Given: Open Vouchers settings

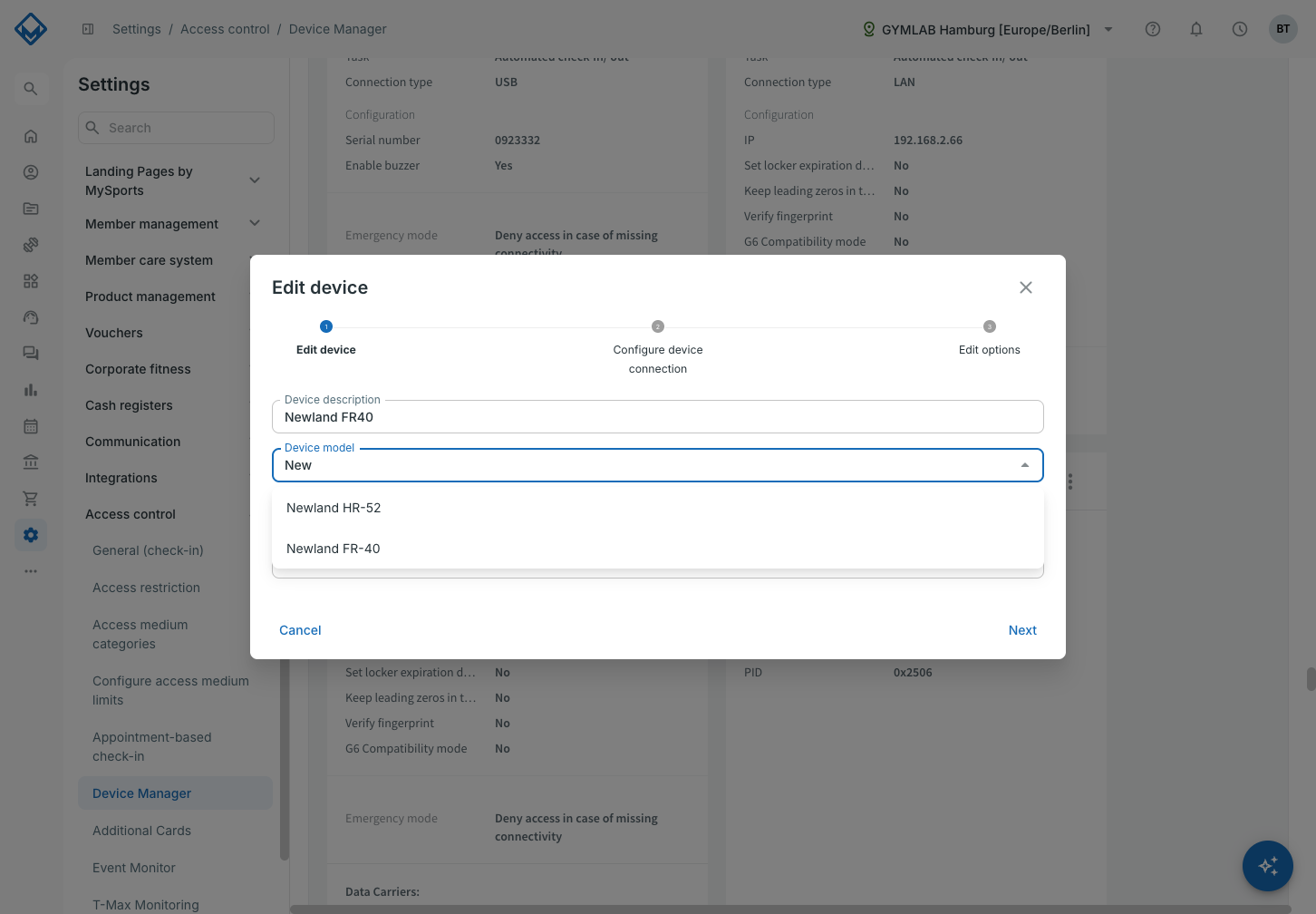Looking at the screenshot, I should coord(114,333).
